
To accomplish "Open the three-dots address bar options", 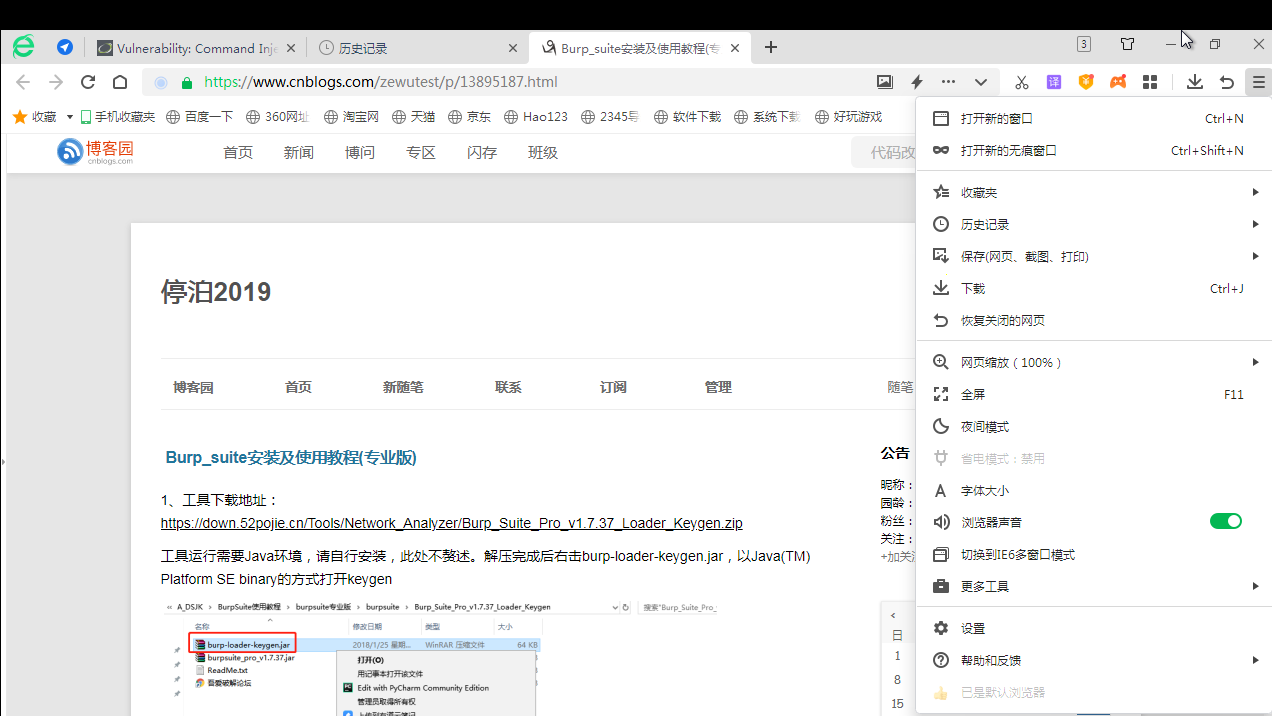I will pos(948,82).
